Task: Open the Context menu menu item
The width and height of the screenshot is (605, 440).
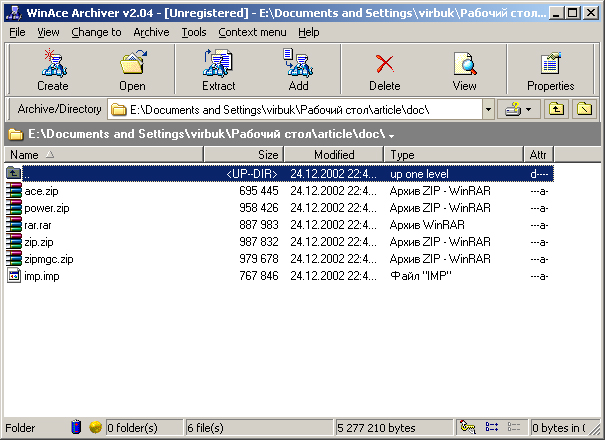Action: point(252,32)
